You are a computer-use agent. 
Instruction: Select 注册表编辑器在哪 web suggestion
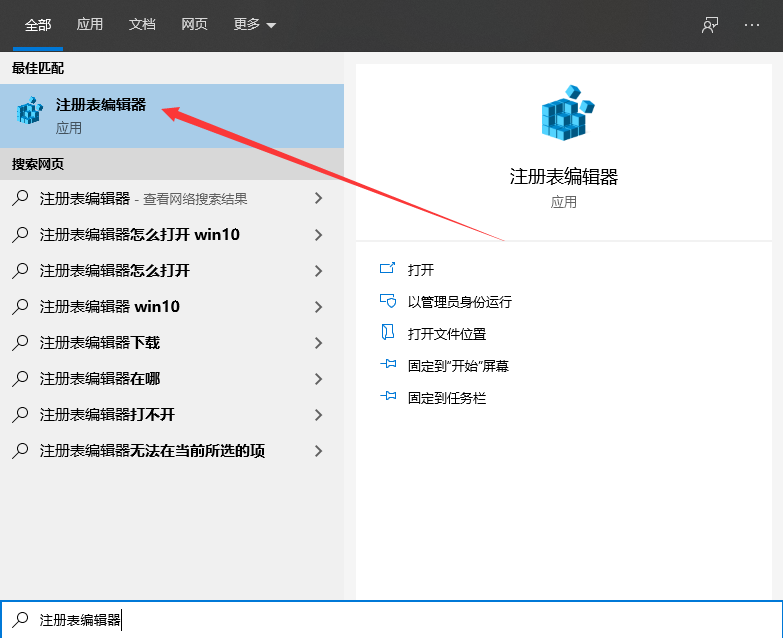(100, 379)
